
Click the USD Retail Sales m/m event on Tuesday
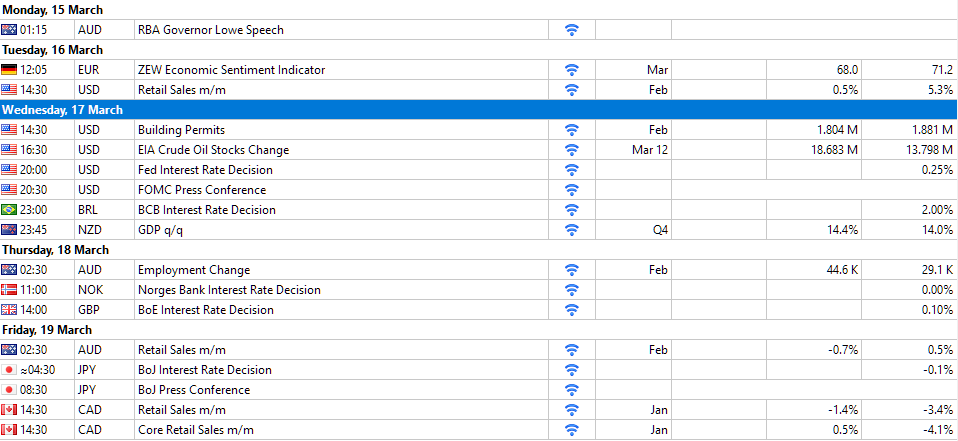click(x=182, y=90)
